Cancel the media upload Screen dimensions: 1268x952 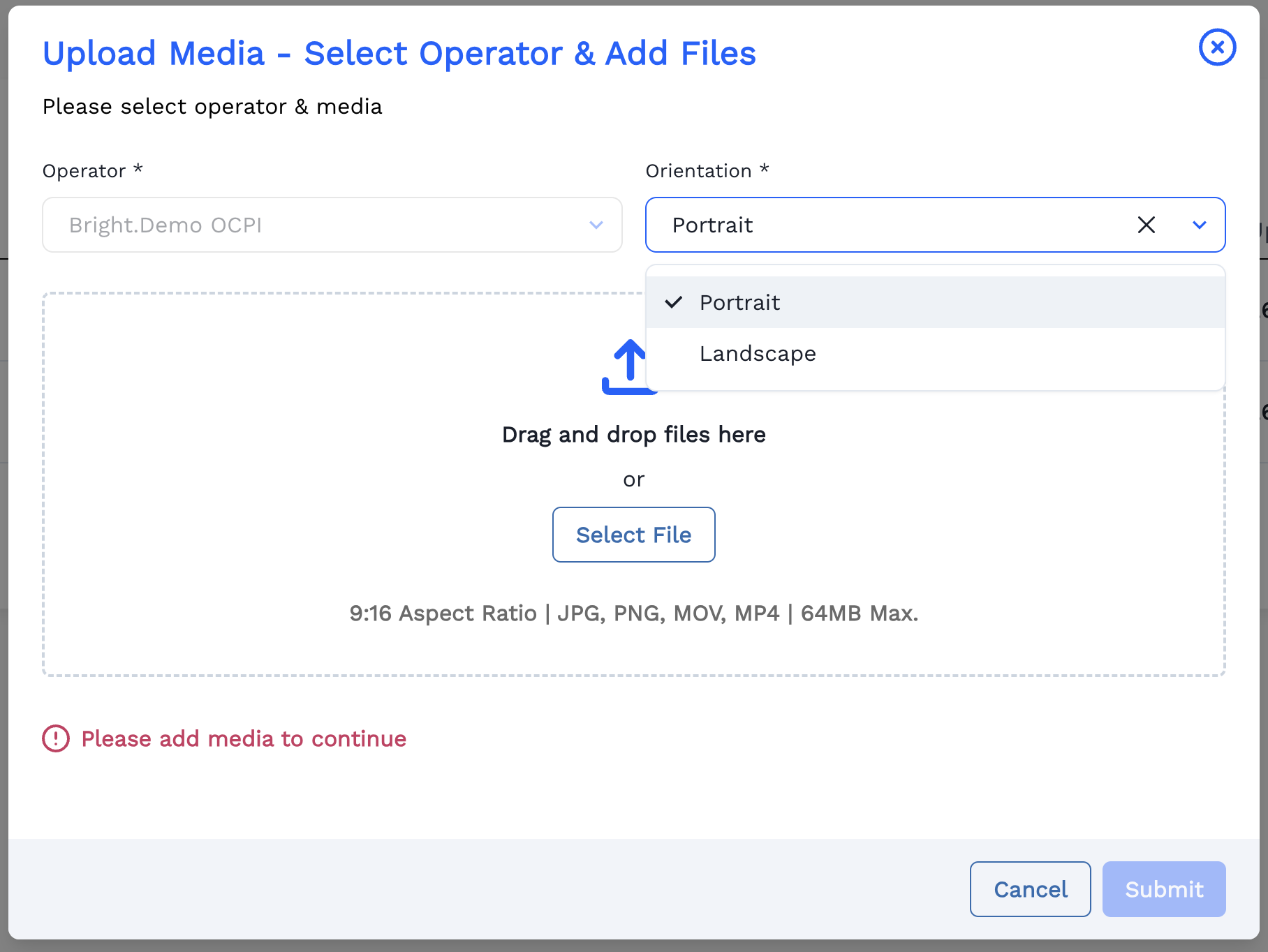tap(1030, 888)
